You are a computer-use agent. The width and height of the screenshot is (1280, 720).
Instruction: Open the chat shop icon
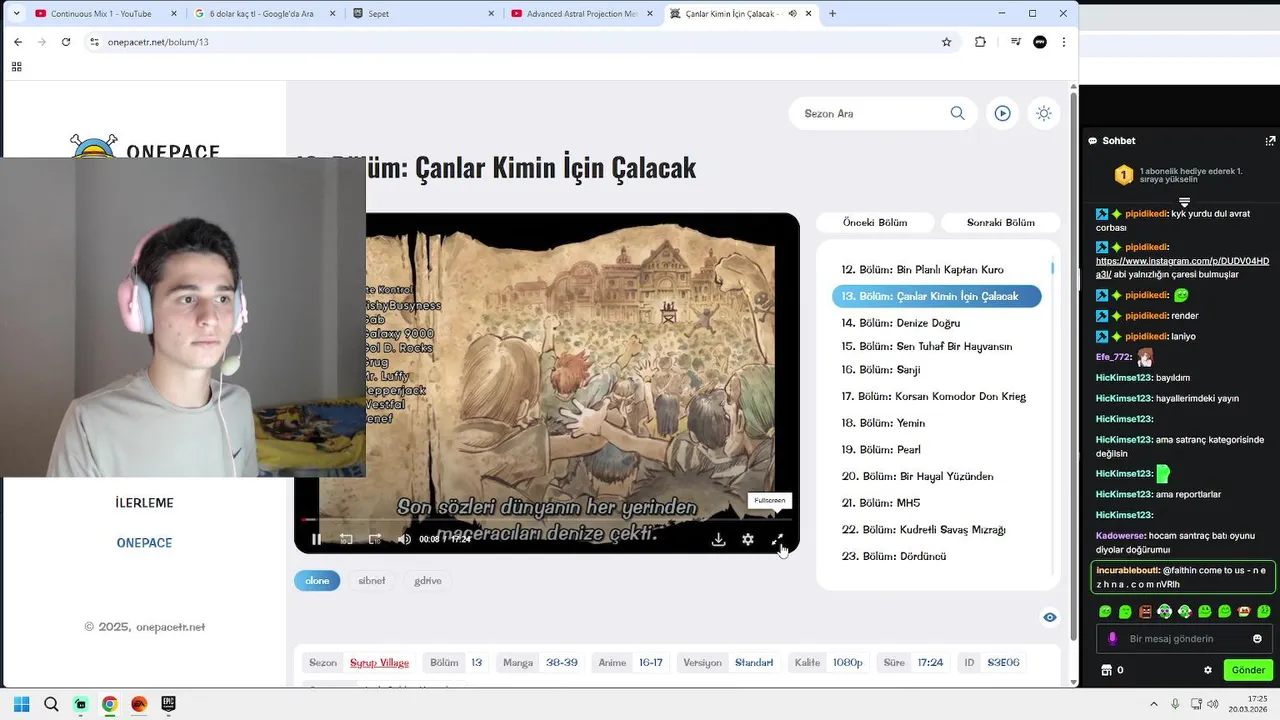tap(1106, 670)
